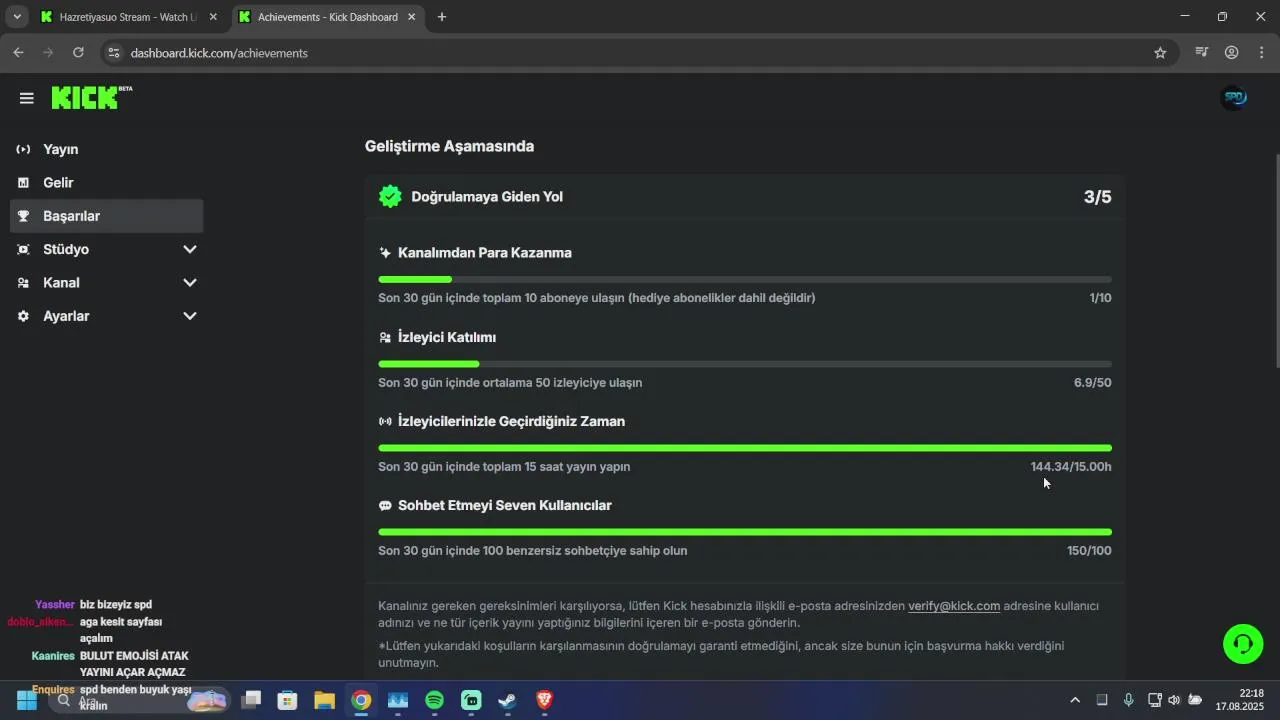Open Task View in the taskbar
1280x720 pixels.
(x=251, y=700)
